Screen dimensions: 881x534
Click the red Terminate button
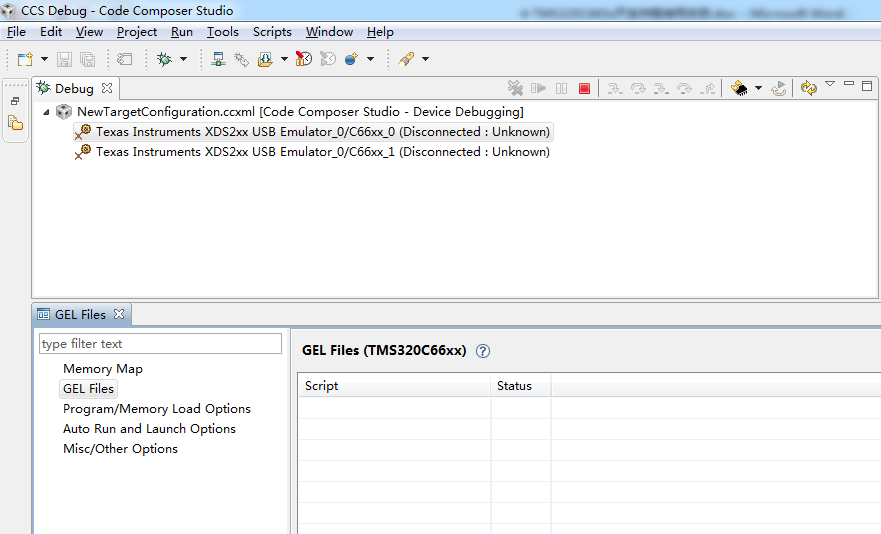pos(584,88)
